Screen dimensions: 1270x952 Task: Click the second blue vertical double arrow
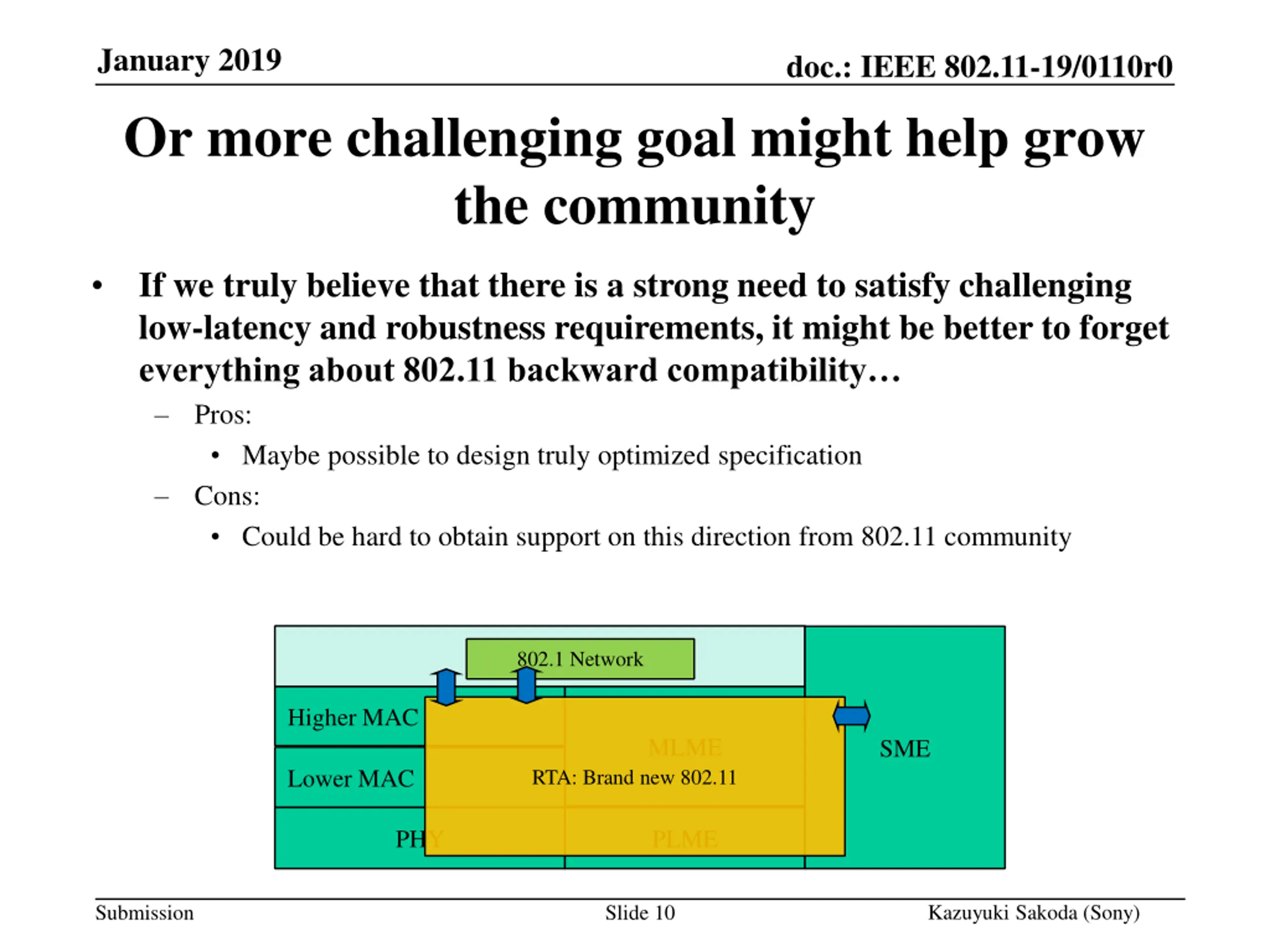coord(526,686)
